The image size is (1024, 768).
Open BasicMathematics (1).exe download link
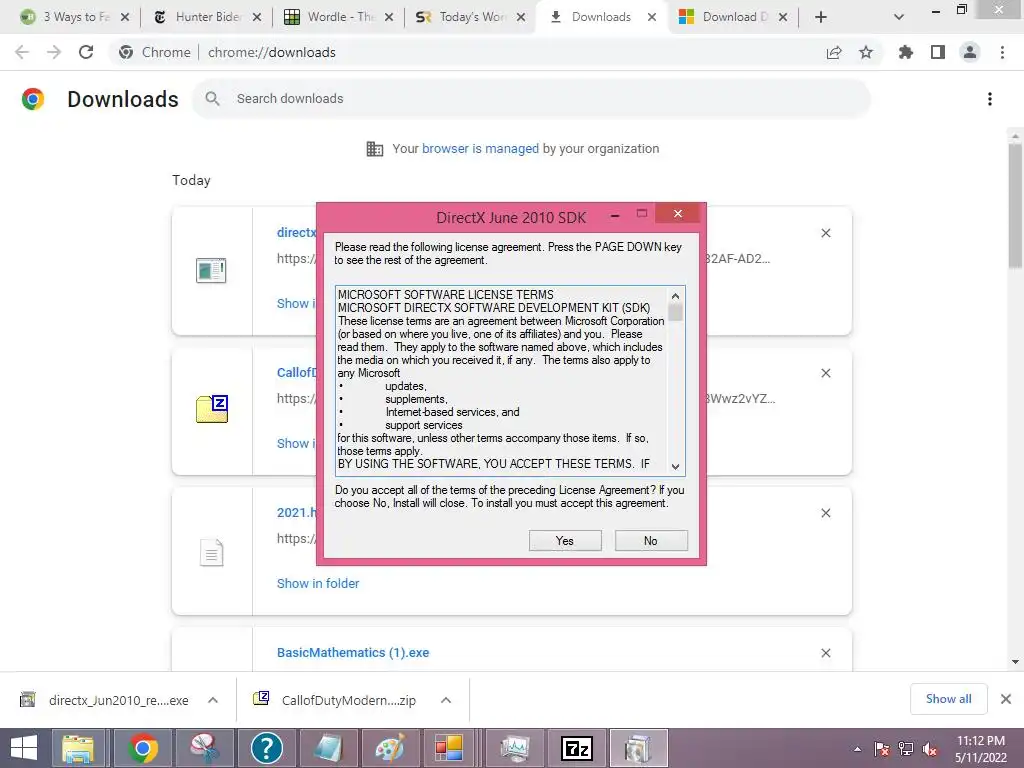coord(353,653)
